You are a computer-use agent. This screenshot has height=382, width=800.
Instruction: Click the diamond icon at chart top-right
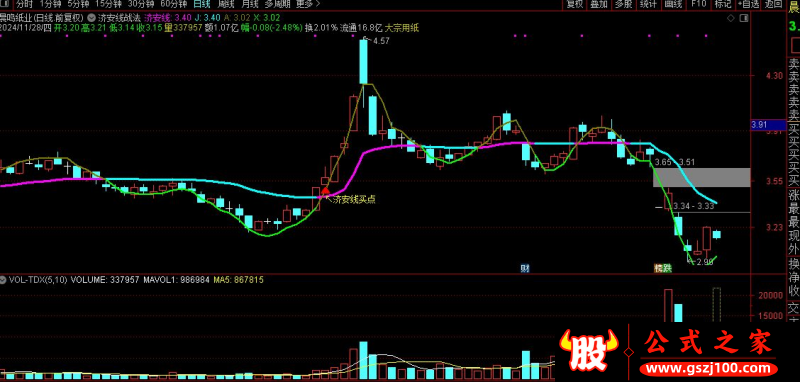[x=731, y=18]
